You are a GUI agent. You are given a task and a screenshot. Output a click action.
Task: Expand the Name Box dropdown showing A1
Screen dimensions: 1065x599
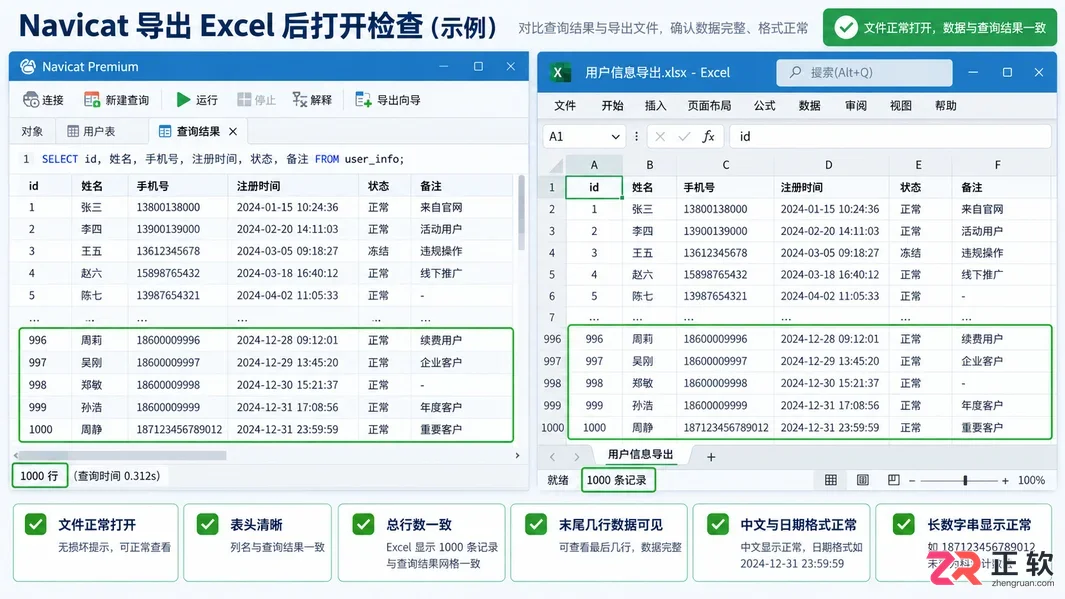click(615, 137)
